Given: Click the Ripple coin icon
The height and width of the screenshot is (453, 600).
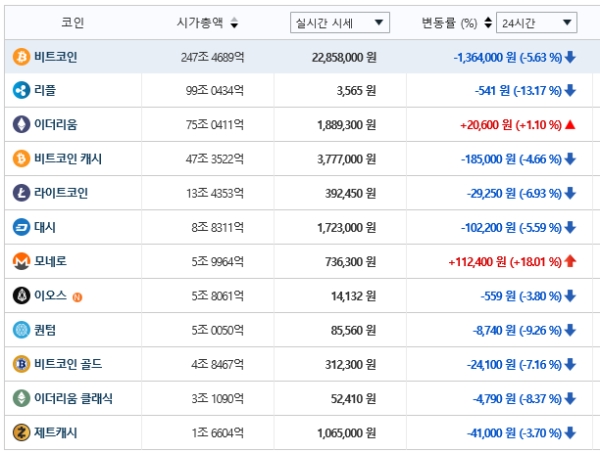Looking at the screenshot, I should pos(21,91).
